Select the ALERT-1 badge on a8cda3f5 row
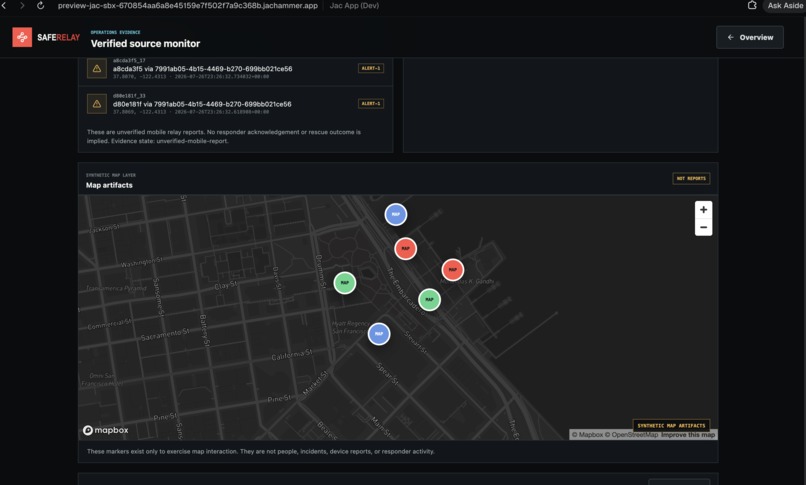This screenshot has width=806, height=485. [x=371, y=68]
